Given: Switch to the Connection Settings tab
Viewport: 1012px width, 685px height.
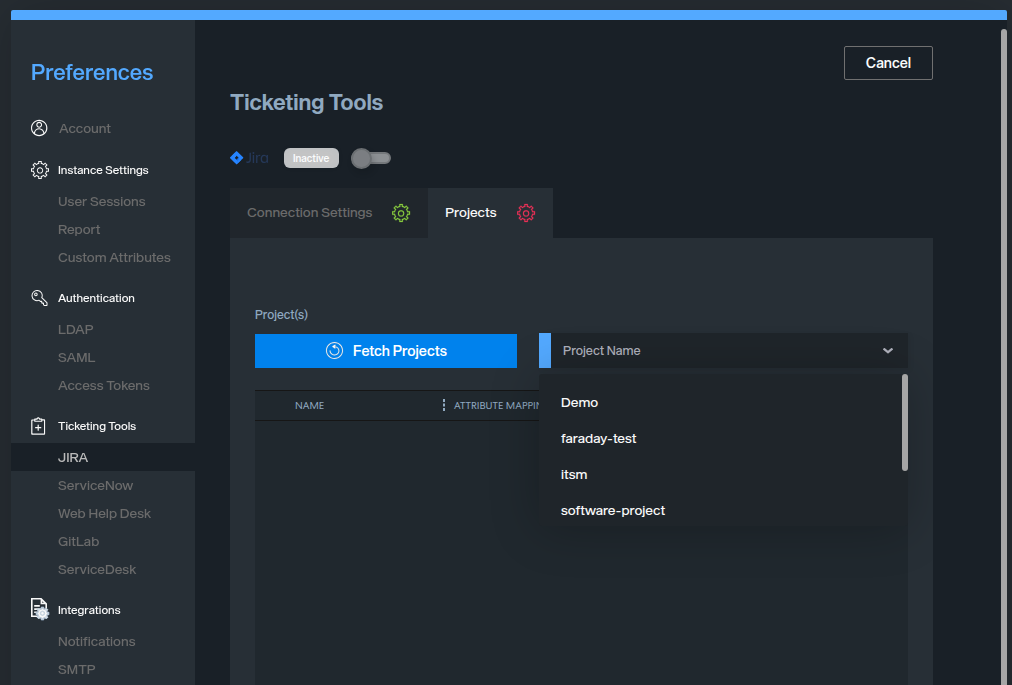Looking at the screenshot, I should coord(310,213).
